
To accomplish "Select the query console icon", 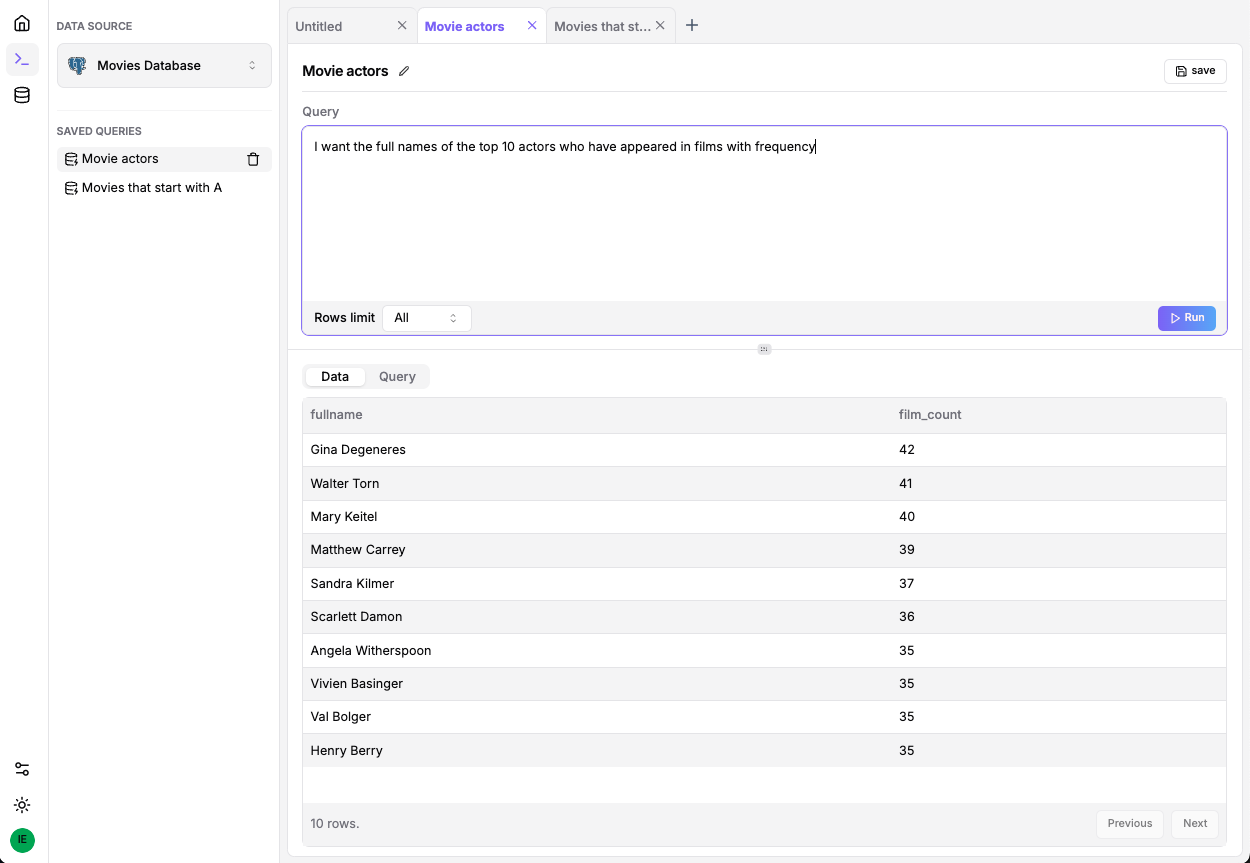I will pos(22,60).
